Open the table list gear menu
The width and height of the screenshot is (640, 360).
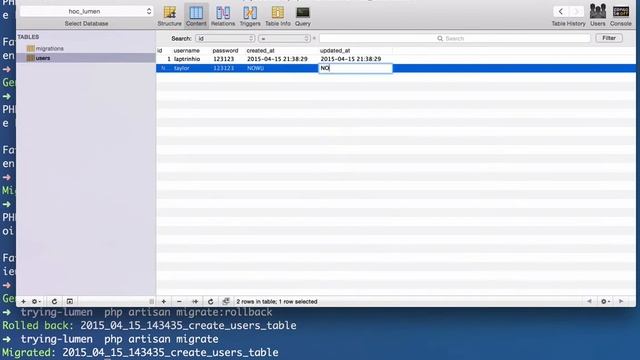coord(36,302)
